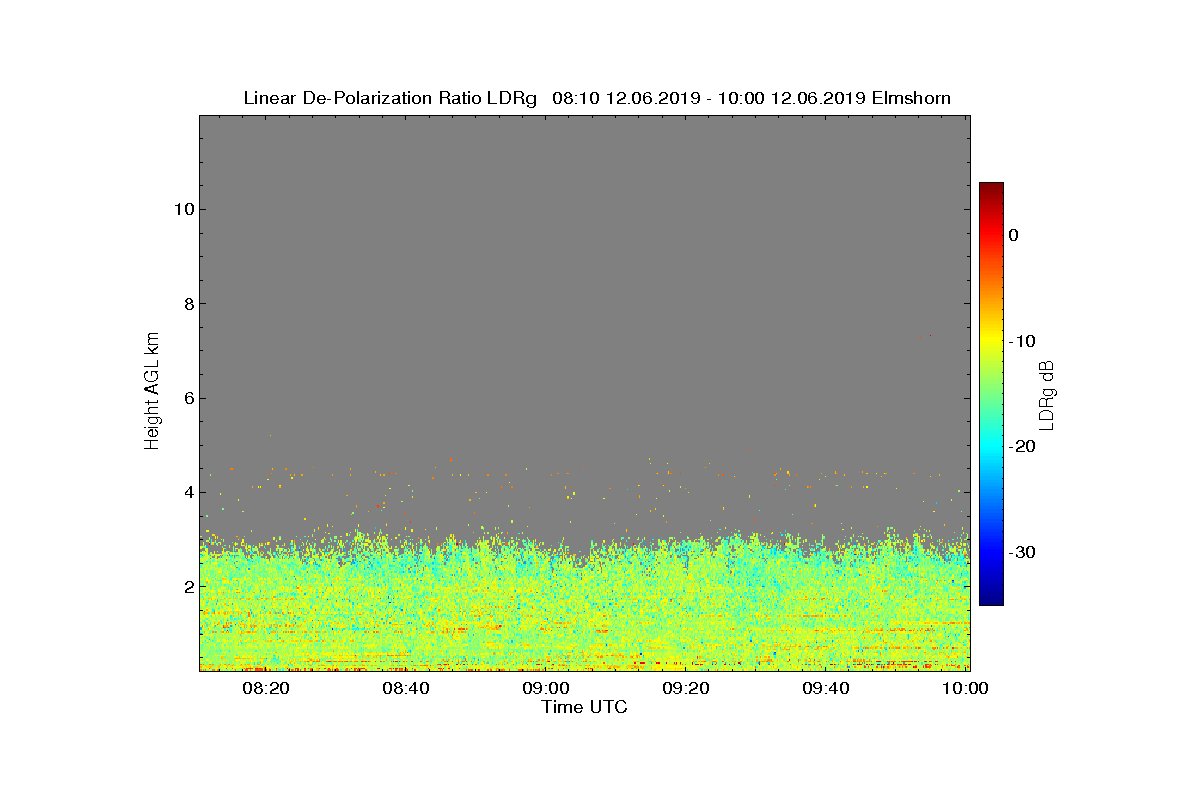Click the 4 km height tick label

(187, 492)
